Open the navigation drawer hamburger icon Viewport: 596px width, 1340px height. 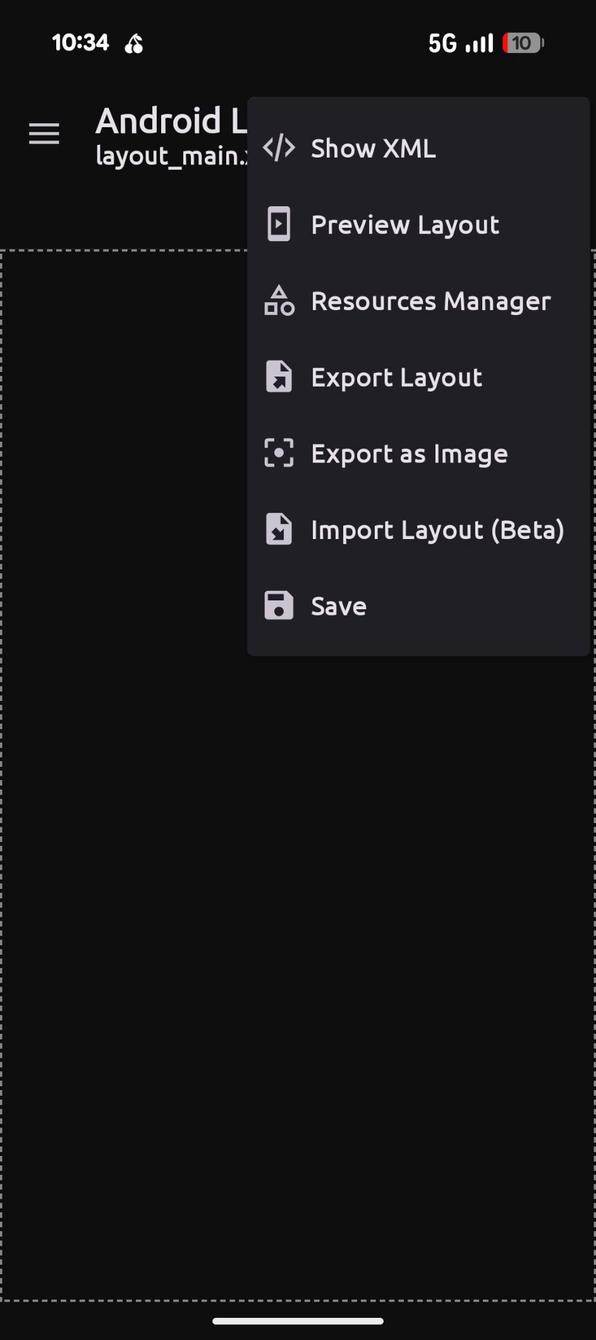tap(44, 133)
